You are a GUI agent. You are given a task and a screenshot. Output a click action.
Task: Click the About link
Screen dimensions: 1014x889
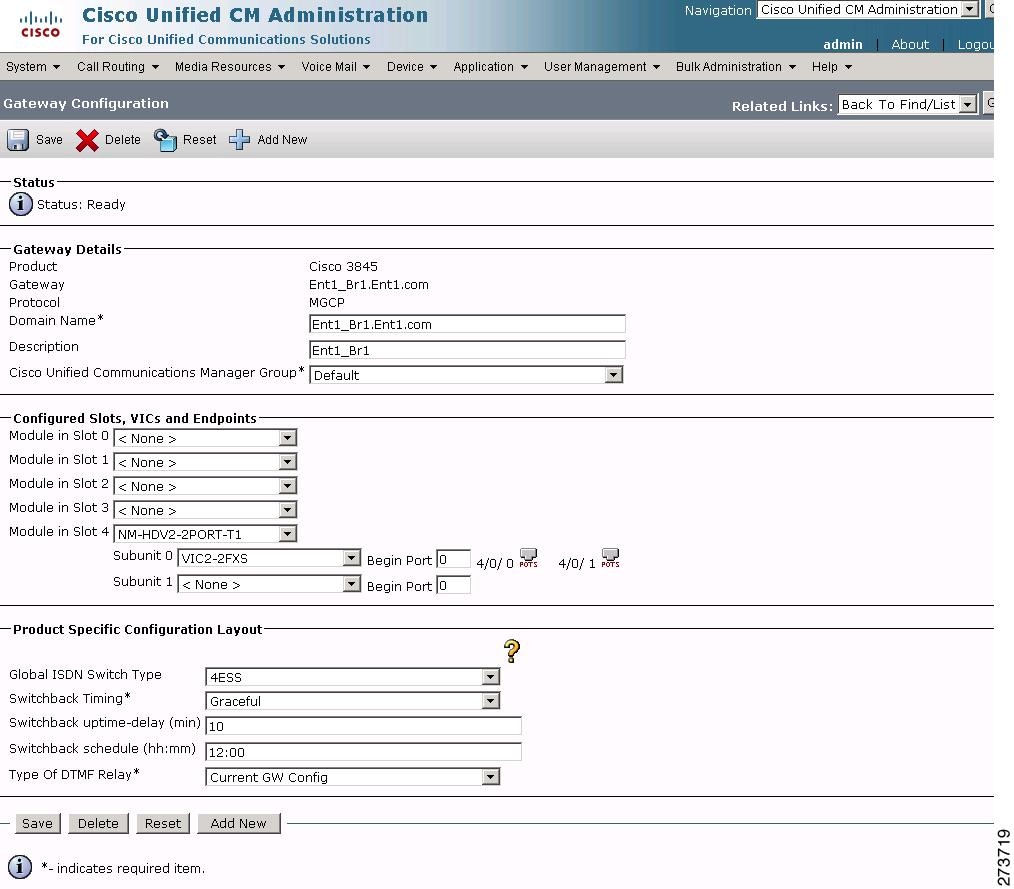tap(910, 45)
